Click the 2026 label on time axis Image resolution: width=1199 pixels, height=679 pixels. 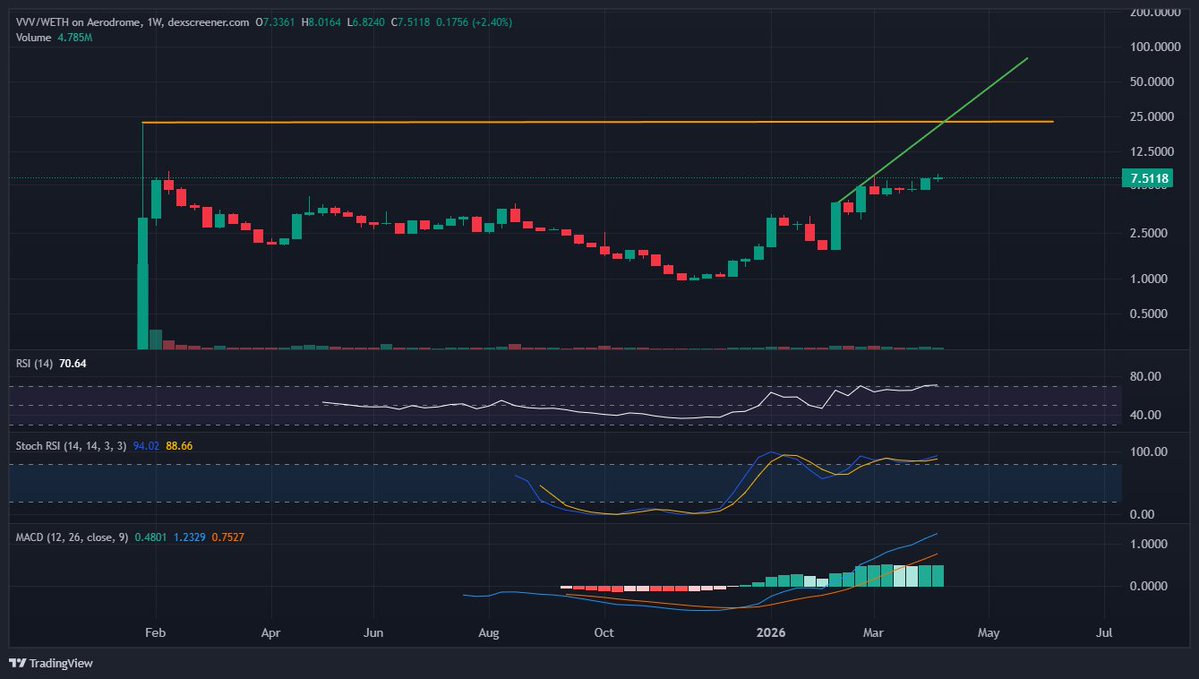(x=771, y=632)
